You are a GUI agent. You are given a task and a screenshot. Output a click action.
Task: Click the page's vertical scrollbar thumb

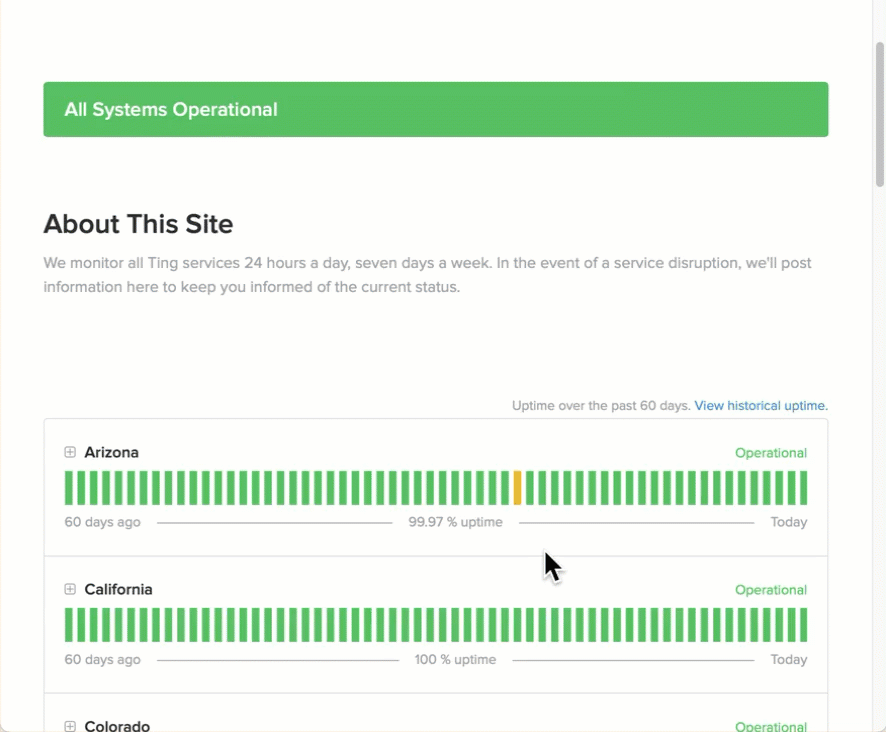click(880, 114)
